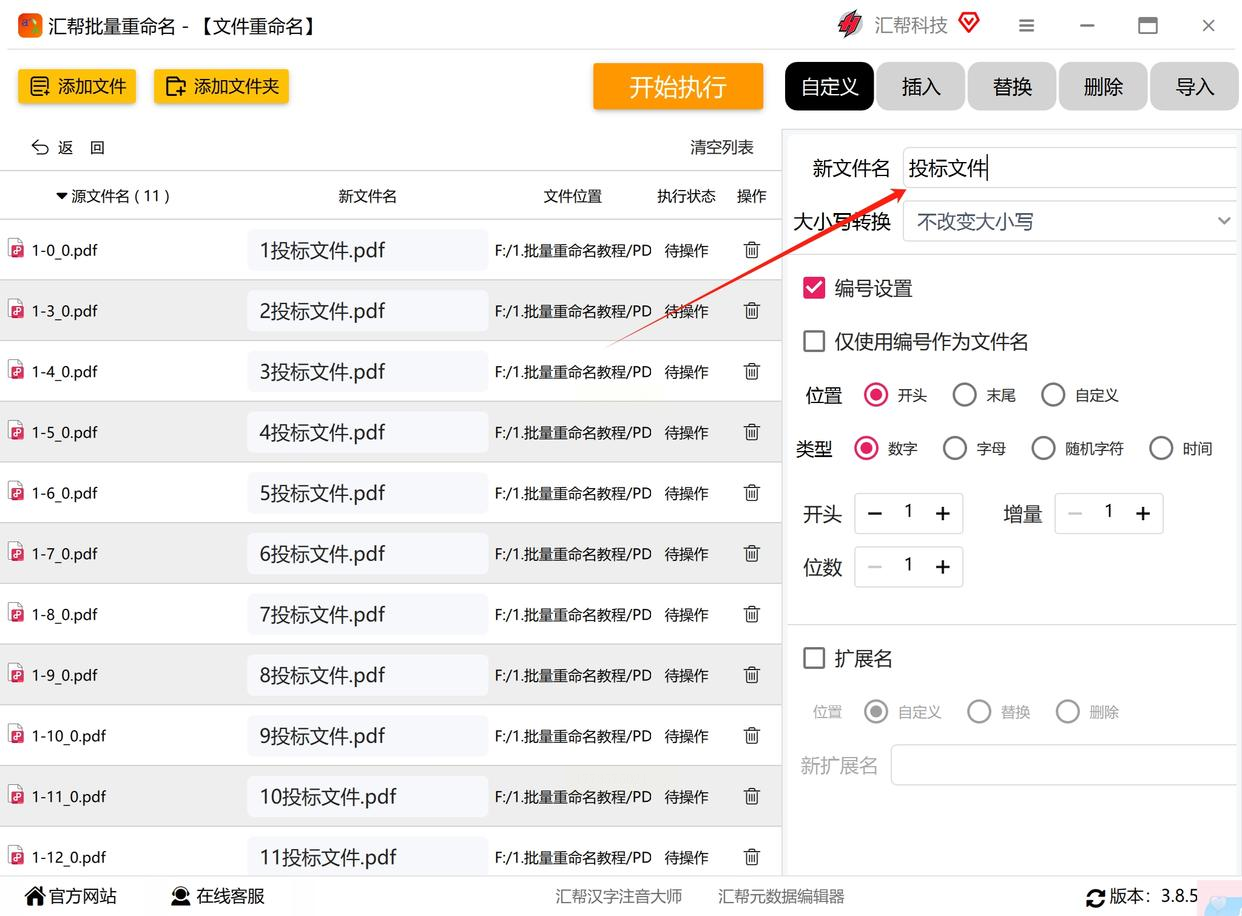
Task: Click 返回 to go back
Action: pos(68,147)
